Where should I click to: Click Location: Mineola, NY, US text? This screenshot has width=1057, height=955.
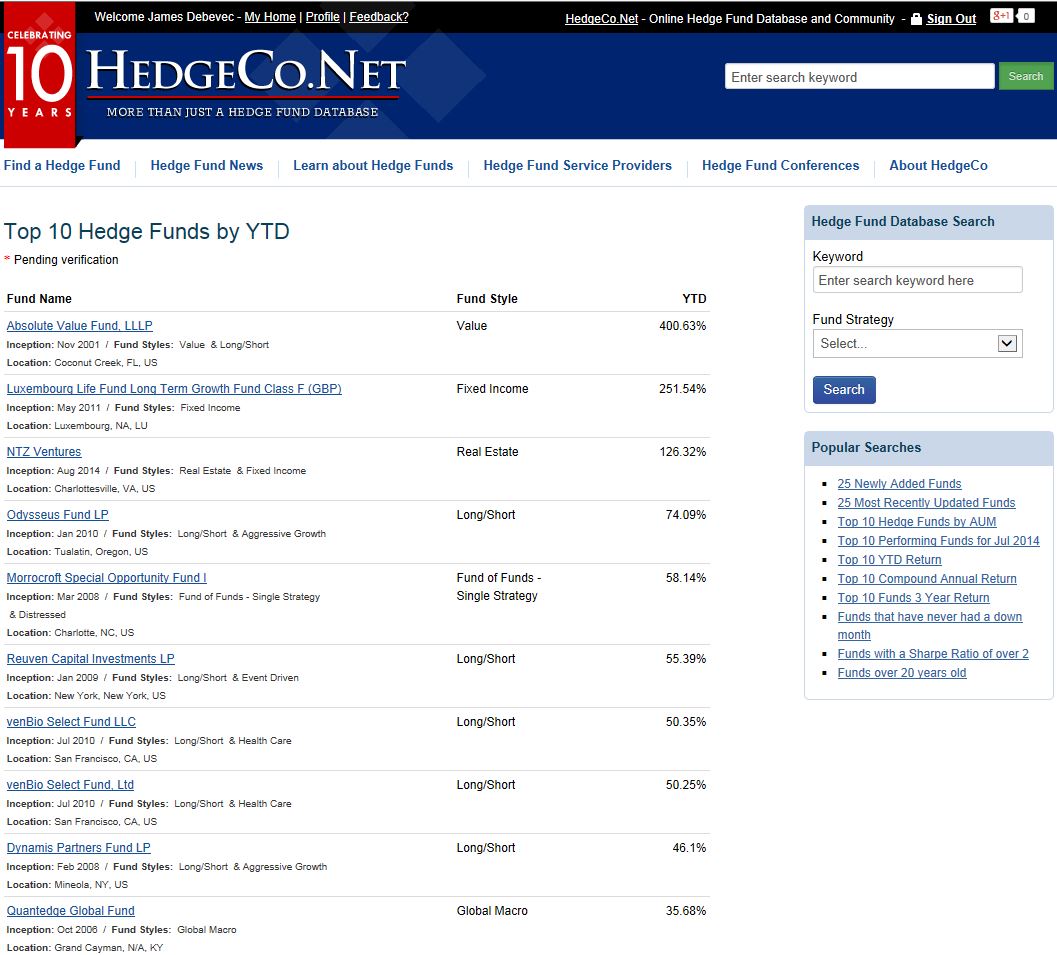tap(67, 885)
